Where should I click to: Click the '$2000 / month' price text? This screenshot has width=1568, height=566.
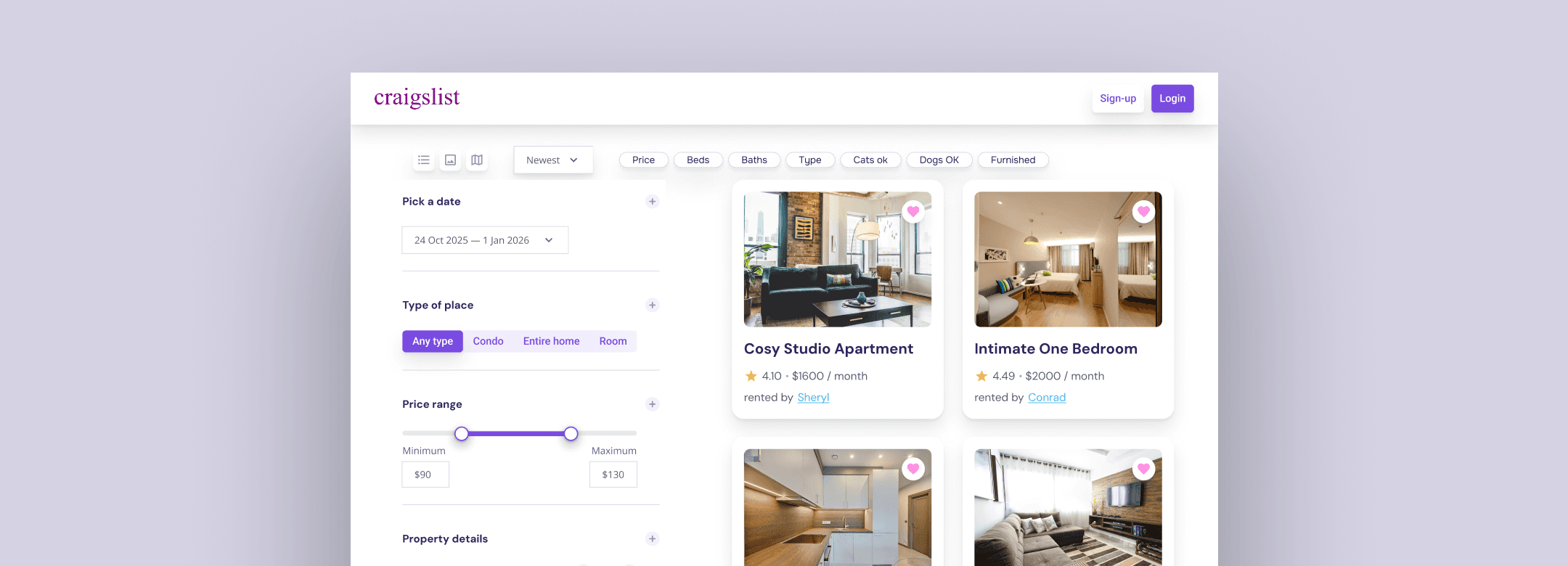(1065, 376)
